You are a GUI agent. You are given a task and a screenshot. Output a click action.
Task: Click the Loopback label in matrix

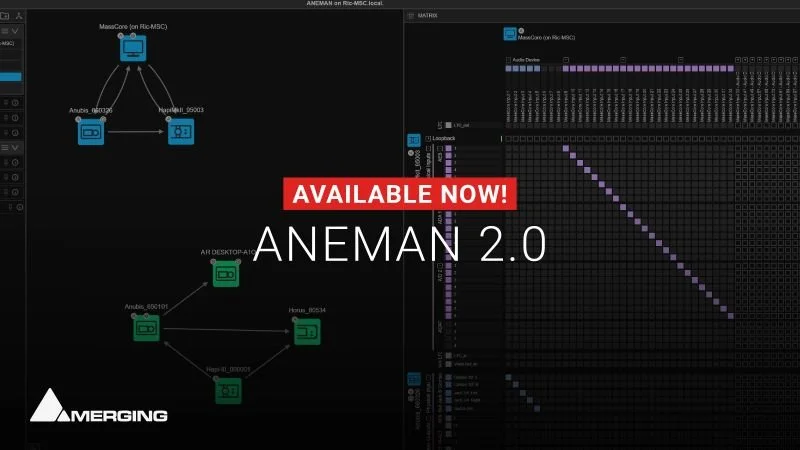[444, 138]
